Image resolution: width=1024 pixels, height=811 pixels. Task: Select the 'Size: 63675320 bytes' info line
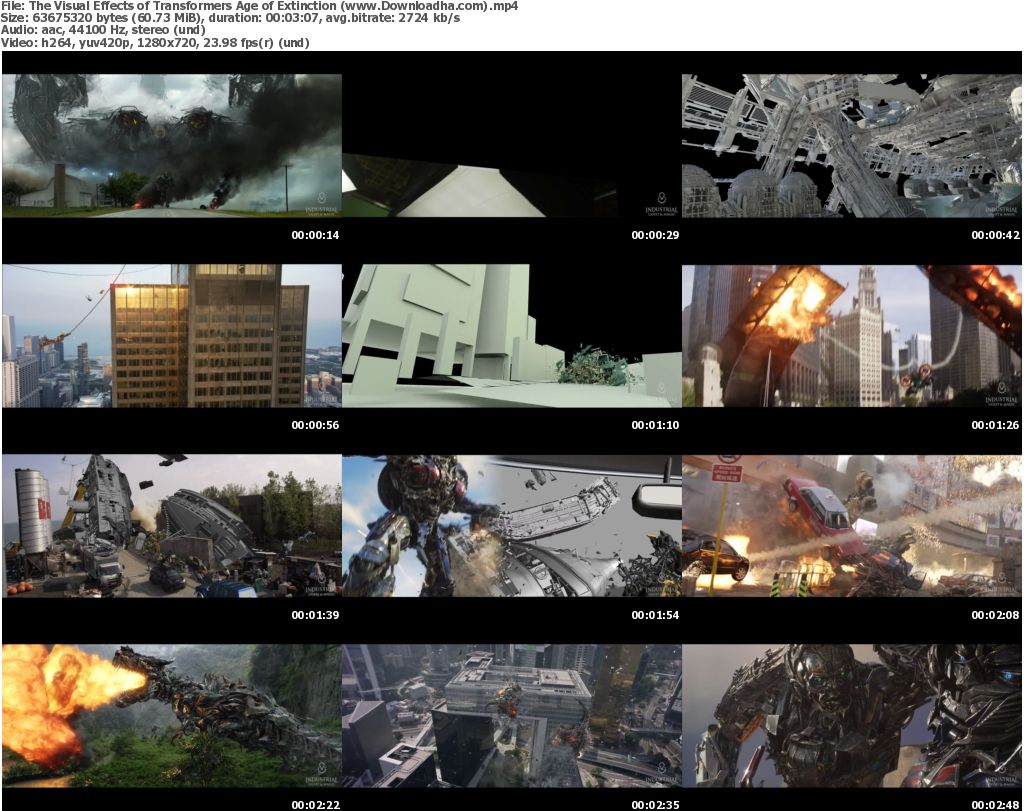[231, 18]
